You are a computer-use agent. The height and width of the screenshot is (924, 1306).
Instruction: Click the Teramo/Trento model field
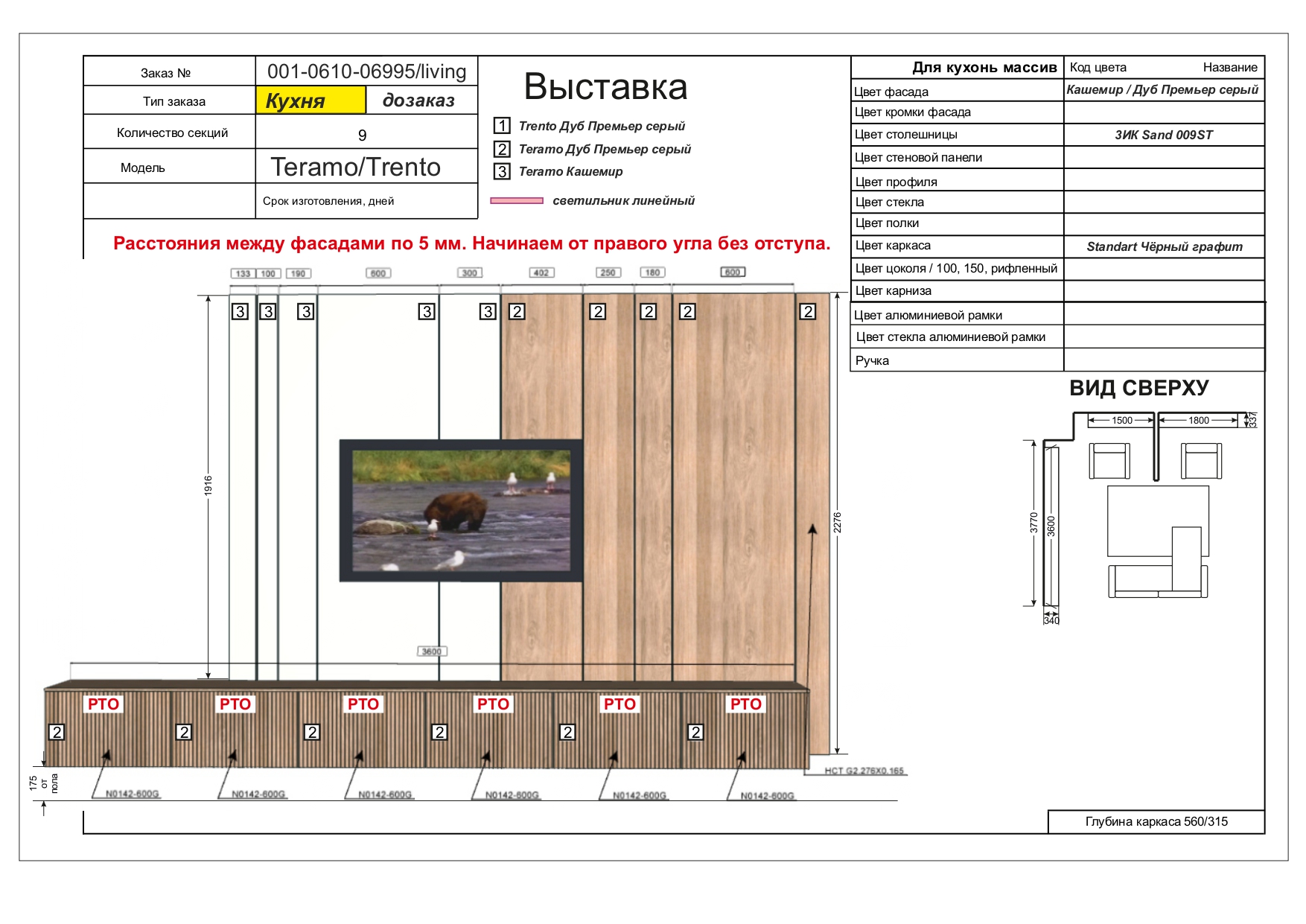[x=356, y=167]
